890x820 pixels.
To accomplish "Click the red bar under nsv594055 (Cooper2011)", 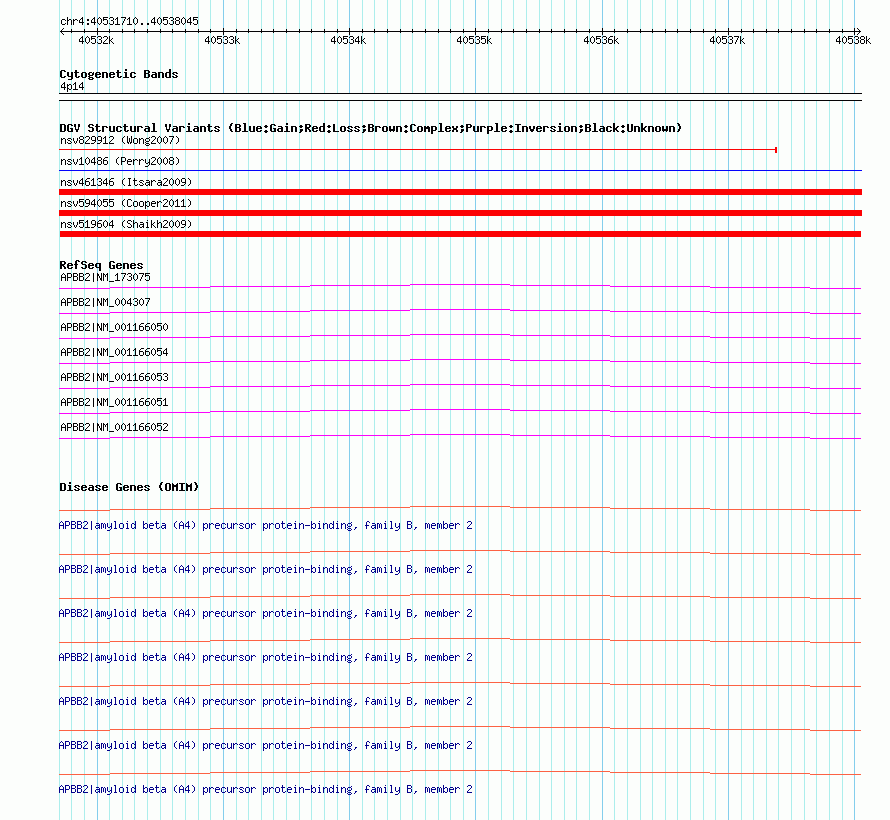I will (460, 213).
